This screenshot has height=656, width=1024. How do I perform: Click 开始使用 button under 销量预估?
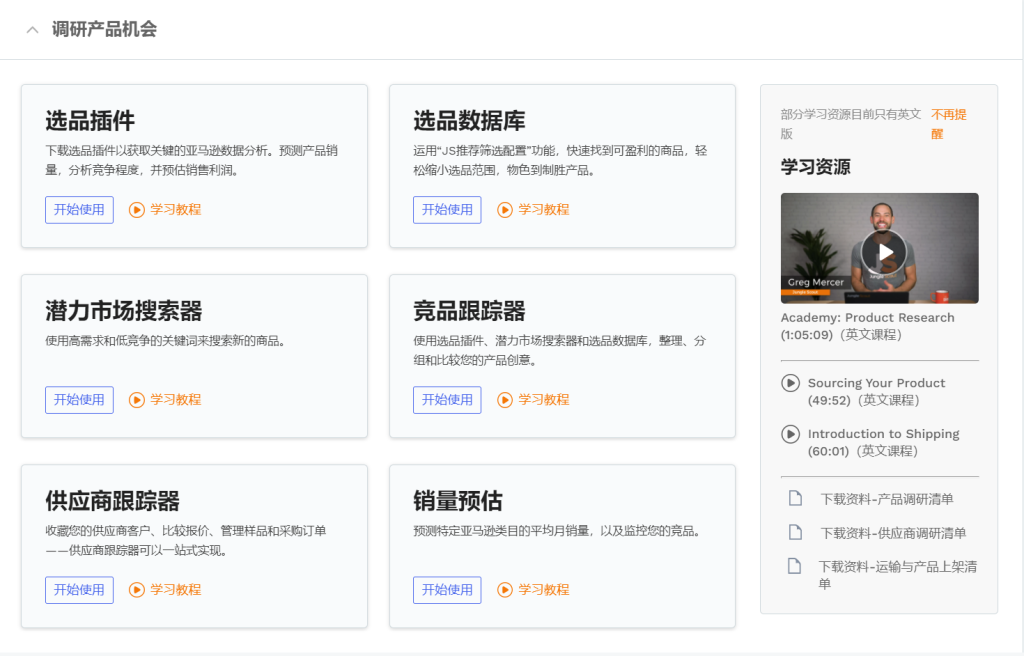[447, 590]
